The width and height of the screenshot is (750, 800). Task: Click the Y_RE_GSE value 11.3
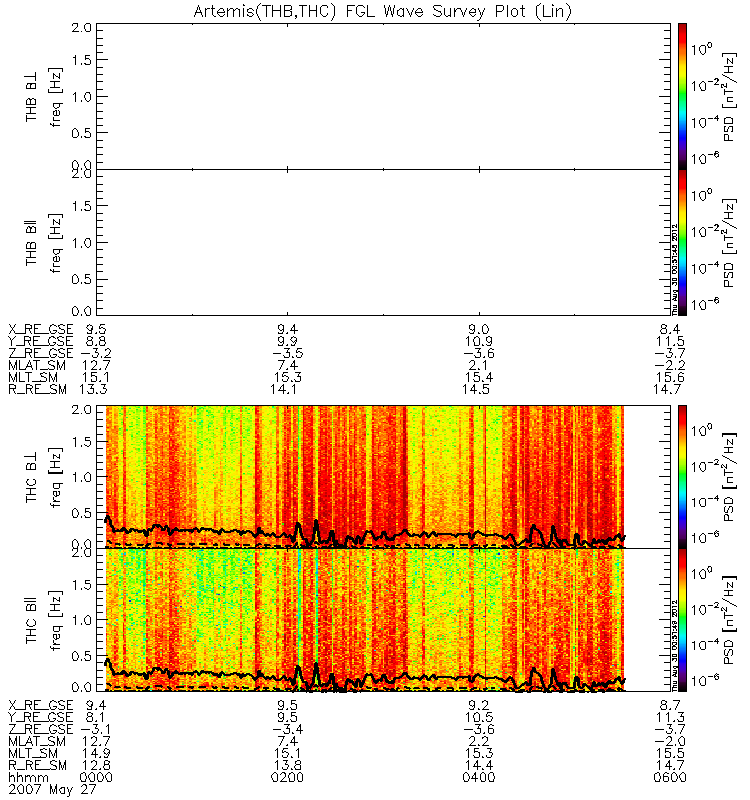(670, 717)
